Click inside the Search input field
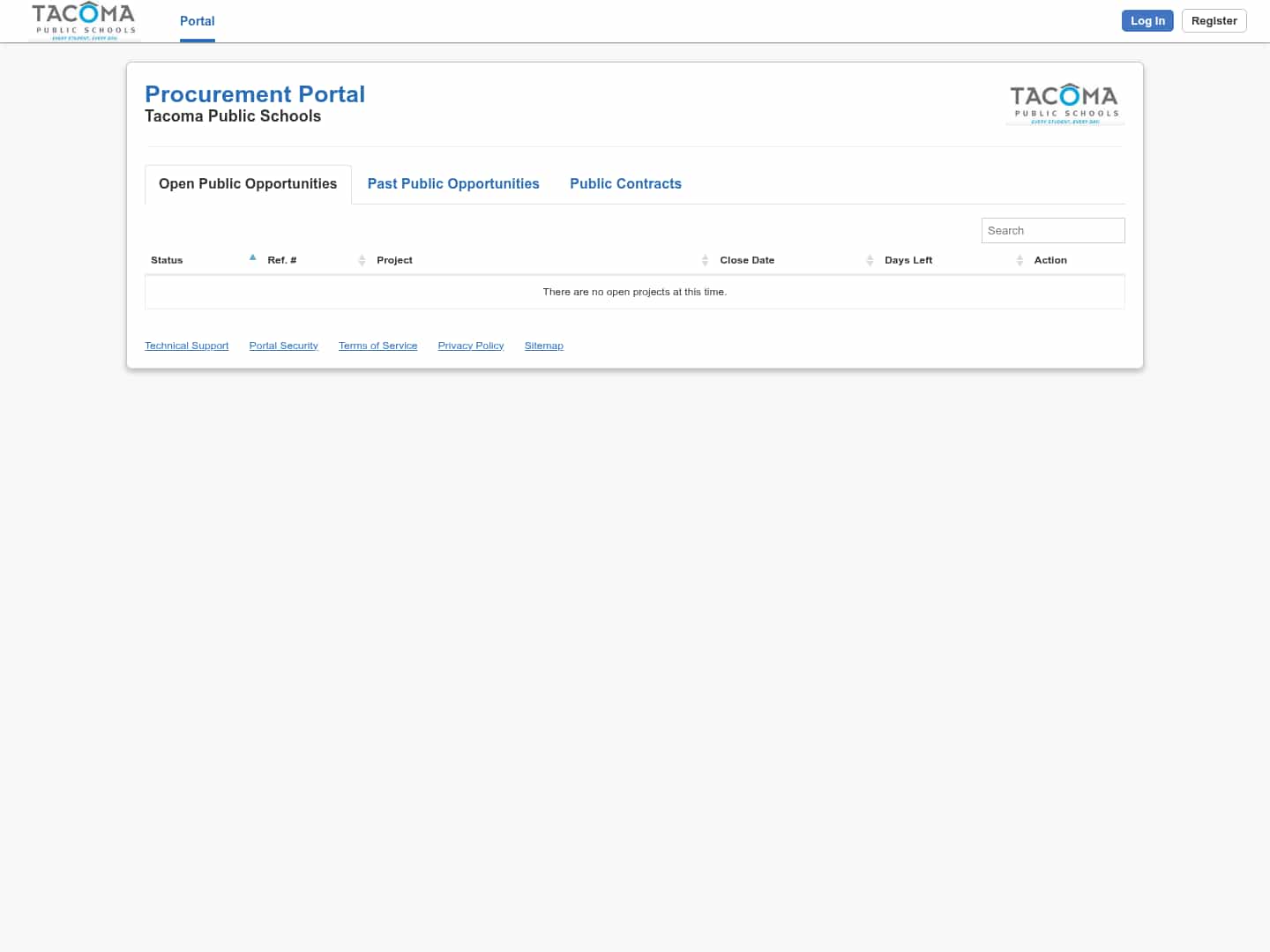1270x952 pixels. click(1052, 230)
